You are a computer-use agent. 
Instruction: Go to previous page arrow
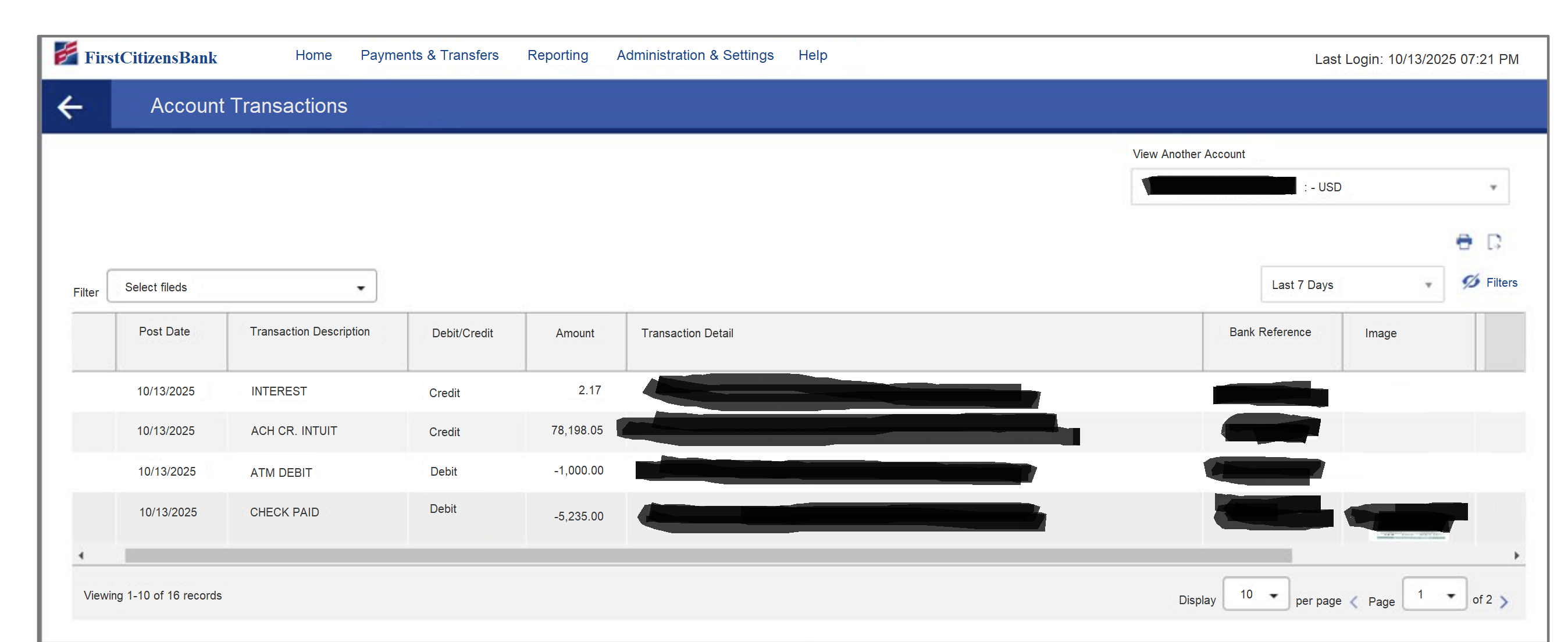click(1354, 602)
